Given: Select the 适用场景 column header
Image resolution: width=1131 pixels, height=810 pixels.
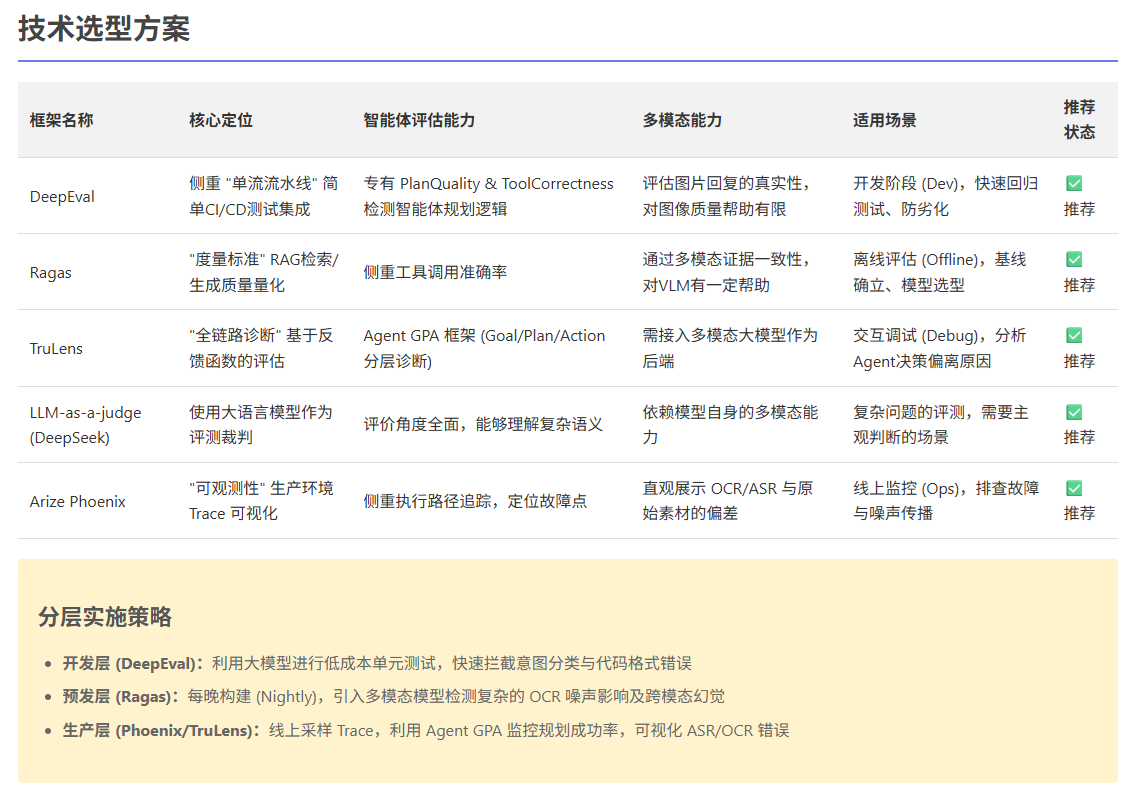Looking at the screenshot, I should 884,120.
